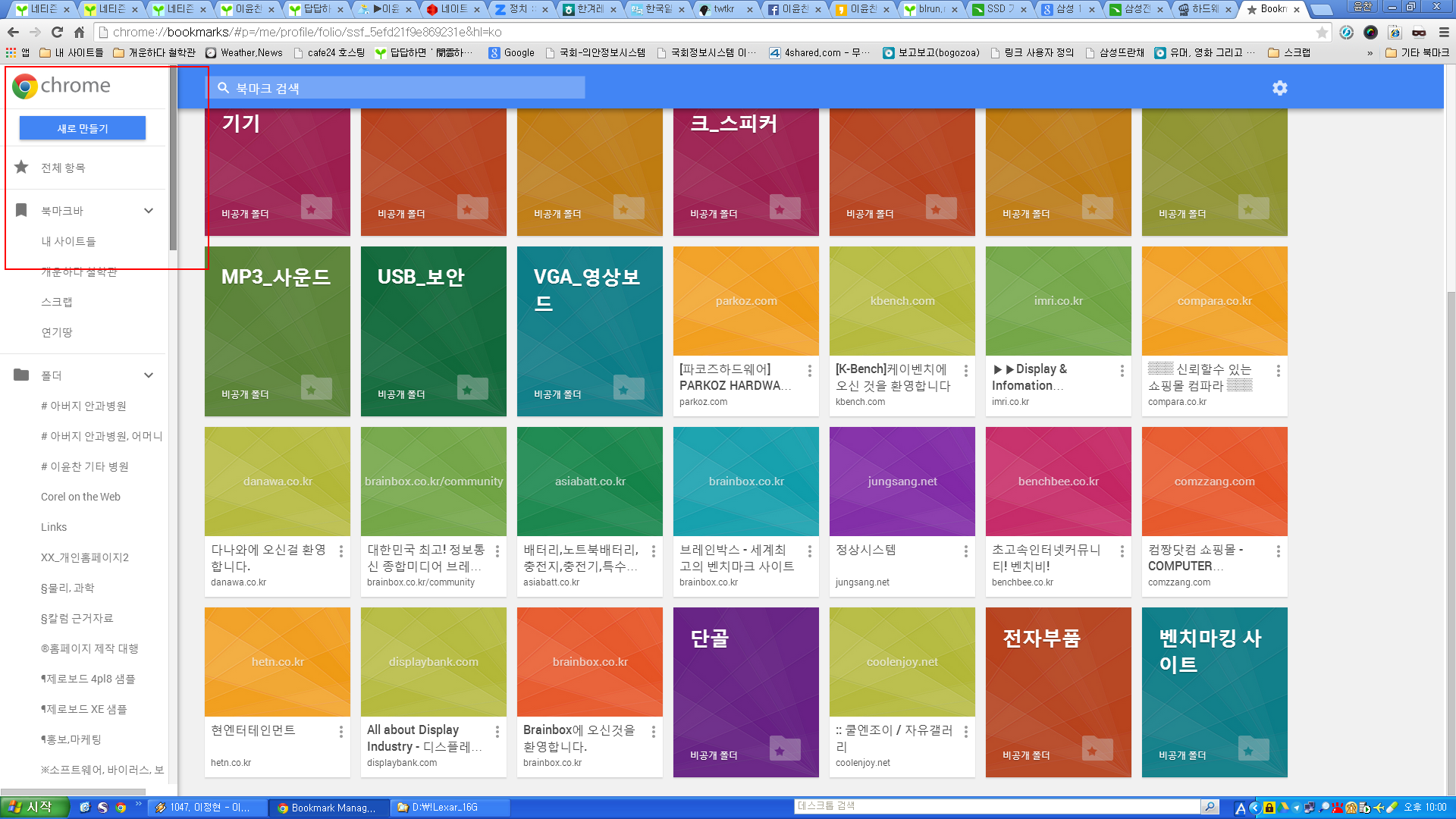
Task: Open more options for the hetn.co.kr card
Action: click(340, 732)
